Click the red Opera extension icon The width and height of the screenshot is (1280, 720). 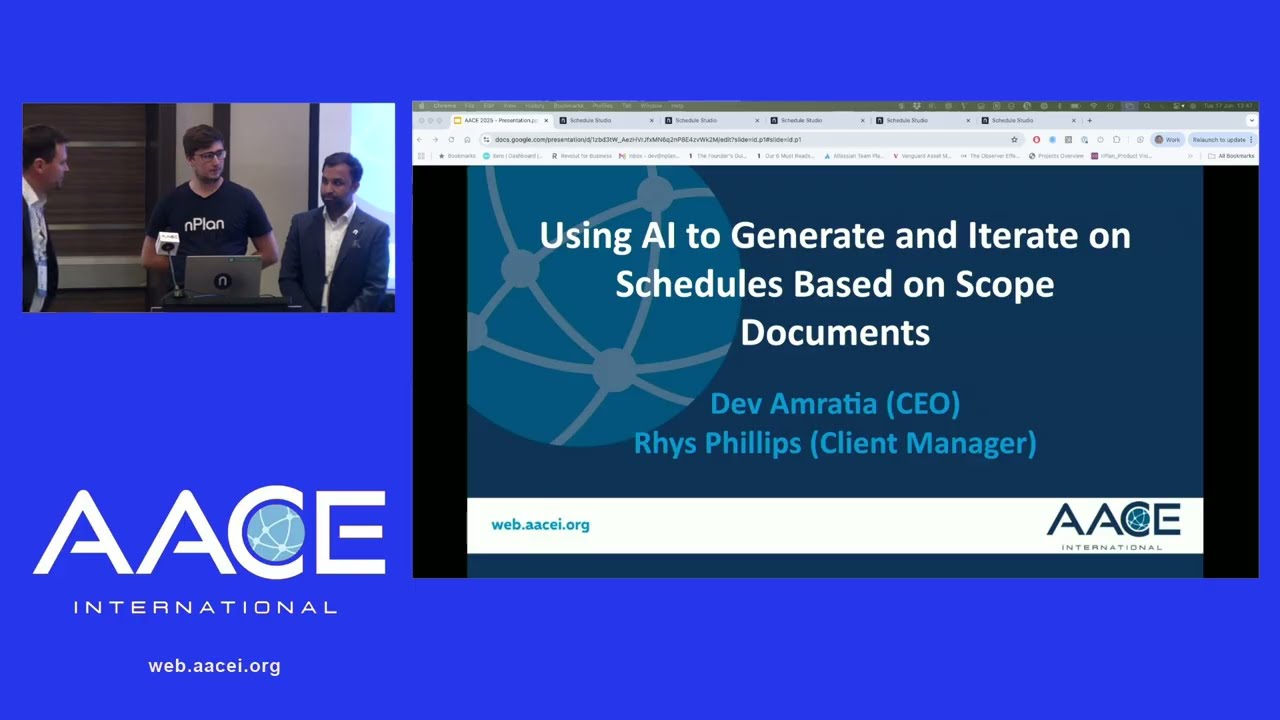pyautogui.click(x=1036, y=140)
